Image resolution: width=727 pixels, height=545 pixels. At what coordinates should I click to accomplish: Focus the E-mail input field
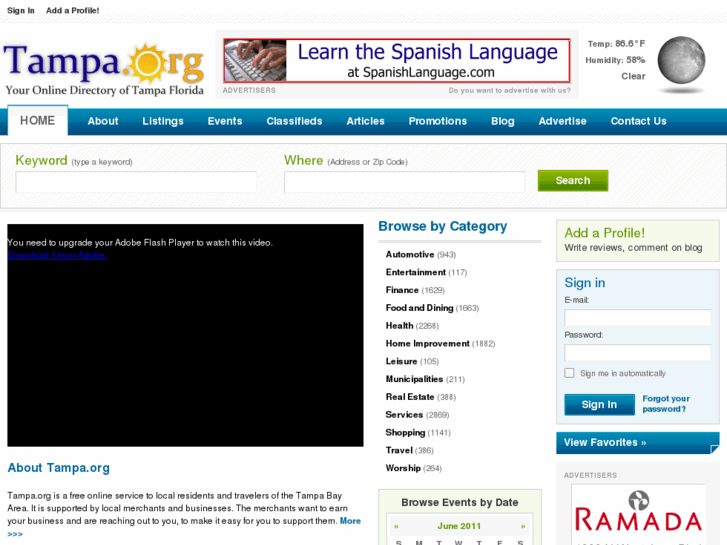[x=638, y=318]
